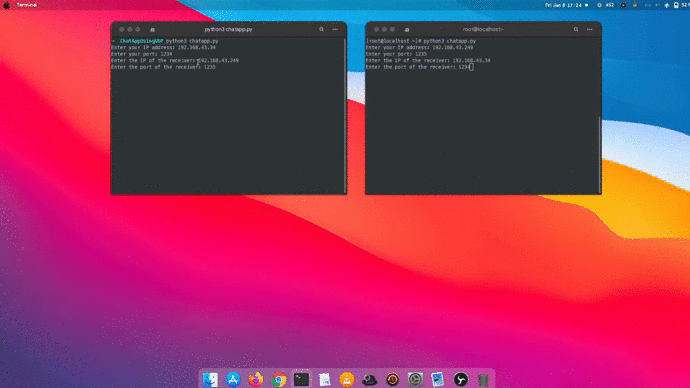Click receiver IP 192.168.43.249 line in left terminal
Image resolution: width=690 pixels, height=388 pixels.
(175, 61)
